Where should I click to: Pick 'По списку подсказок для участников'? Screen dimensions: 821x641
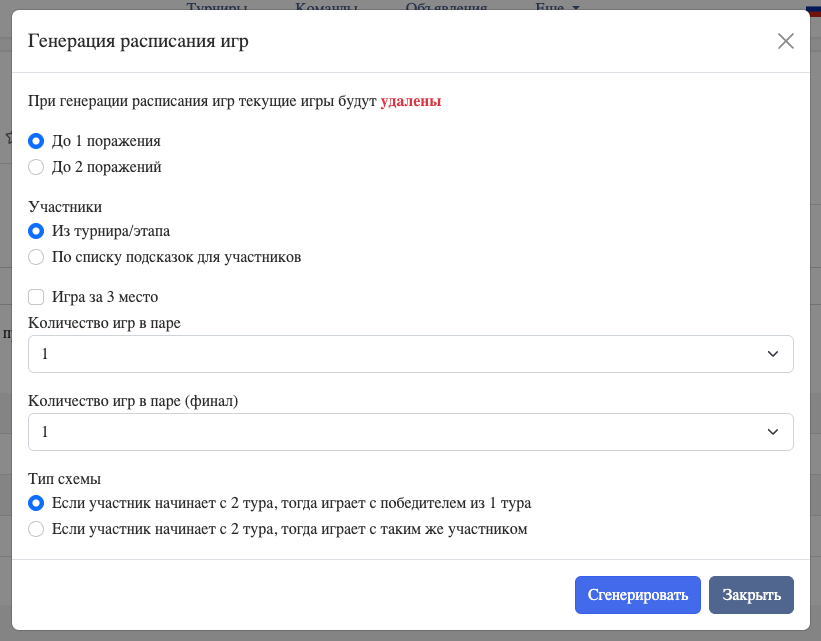[36, 257]
